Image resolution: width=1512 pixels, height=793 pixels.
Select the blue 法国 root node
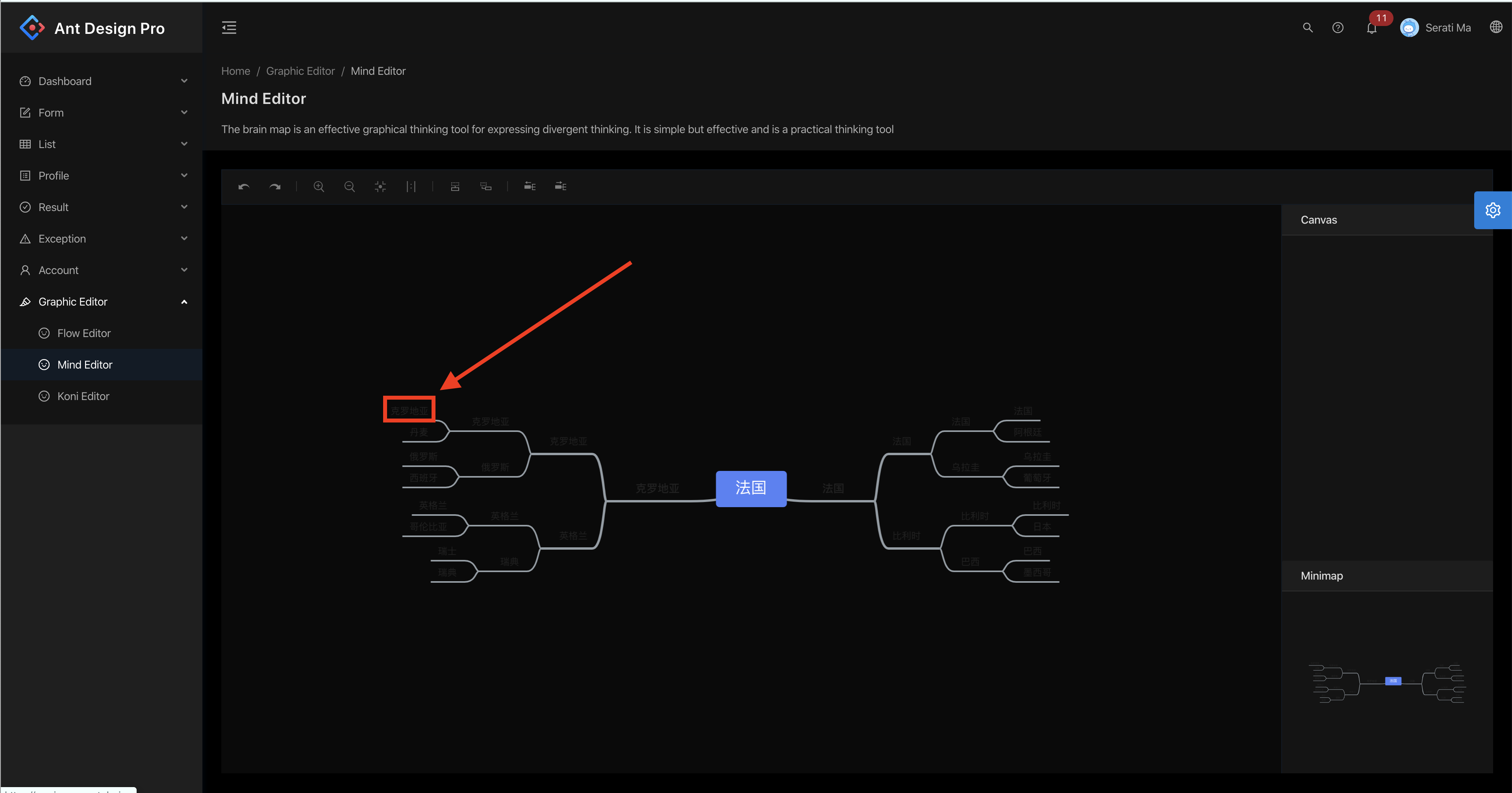[751, 488]
